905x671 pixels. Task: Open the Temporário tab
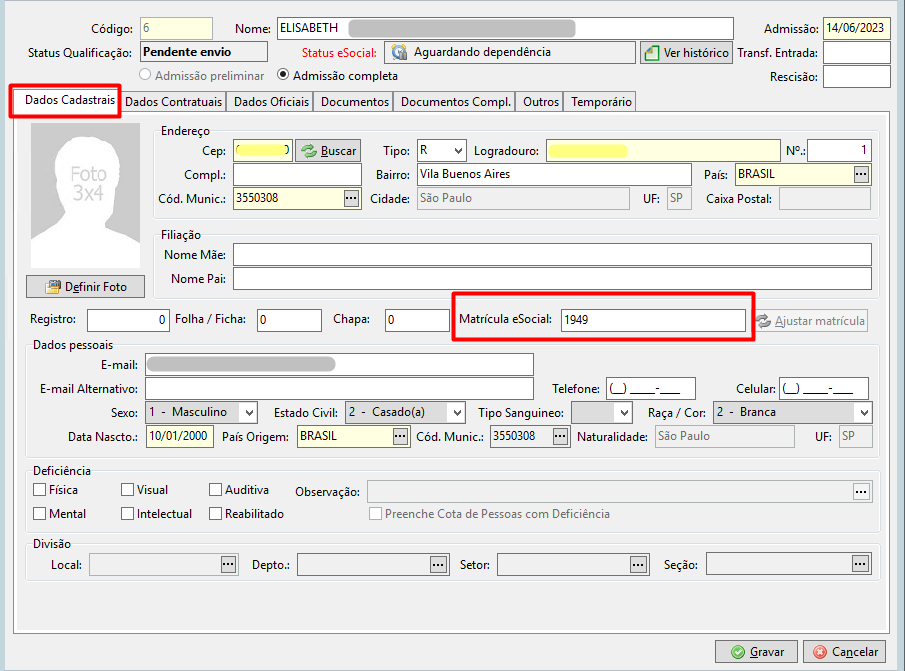[601, 102]
